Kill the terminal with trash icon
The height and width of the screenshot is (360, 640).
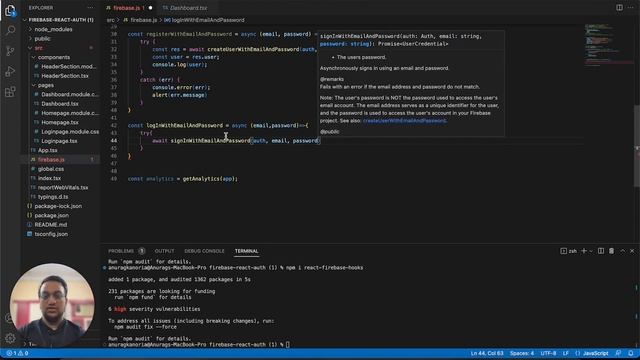[611, 251]
